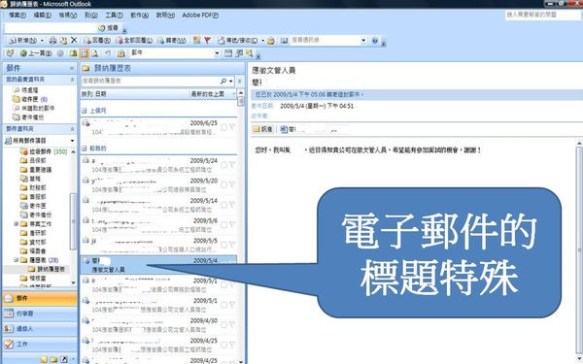Click the Move to Folder toolbar icon
Viewport: 583px width, 364px height.
point(64,40)
